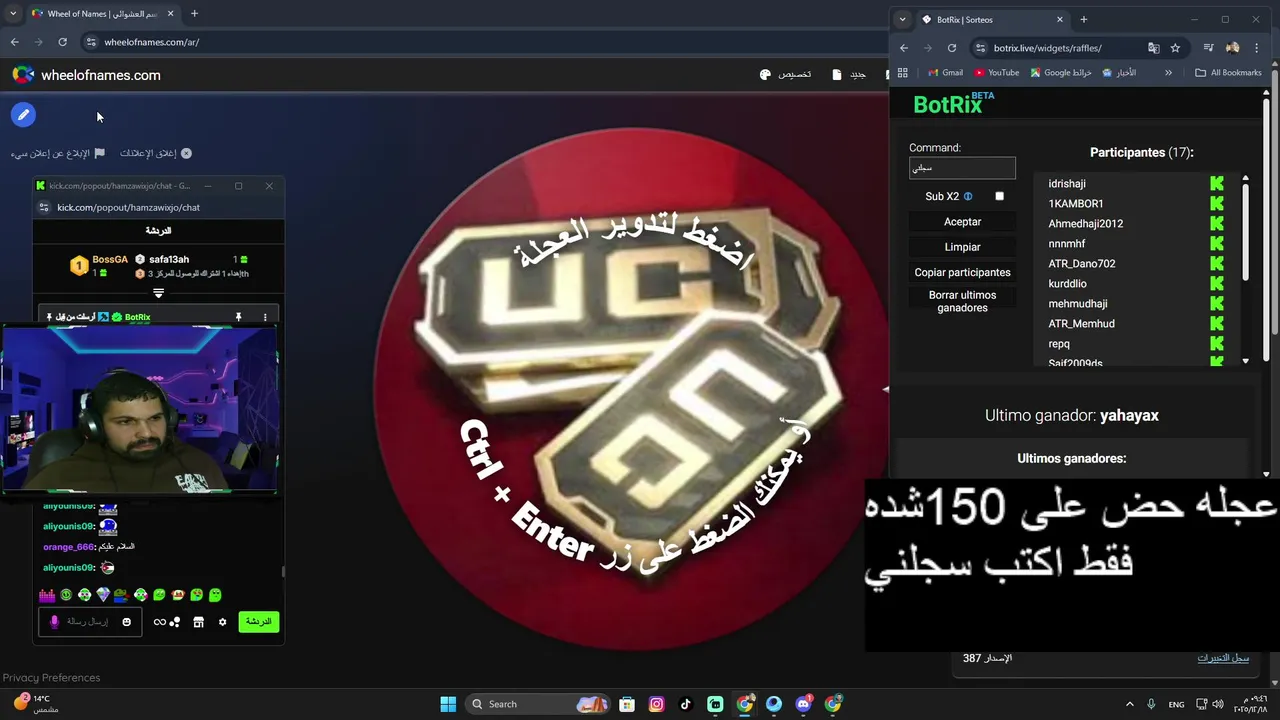This screenshot has height=720, width=1280.
Task: Spin the wheel by clicking its center
Action: tap(630, 390)
